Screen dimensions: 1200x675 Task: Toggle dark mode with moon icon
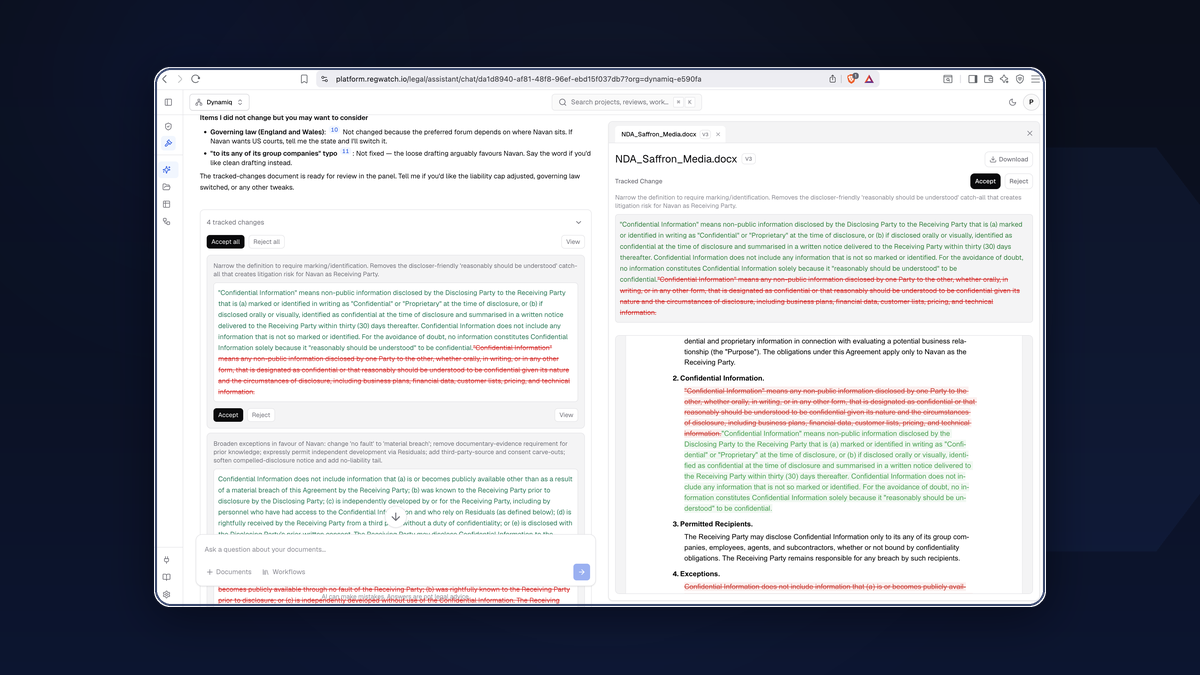tap(1012, 102)
